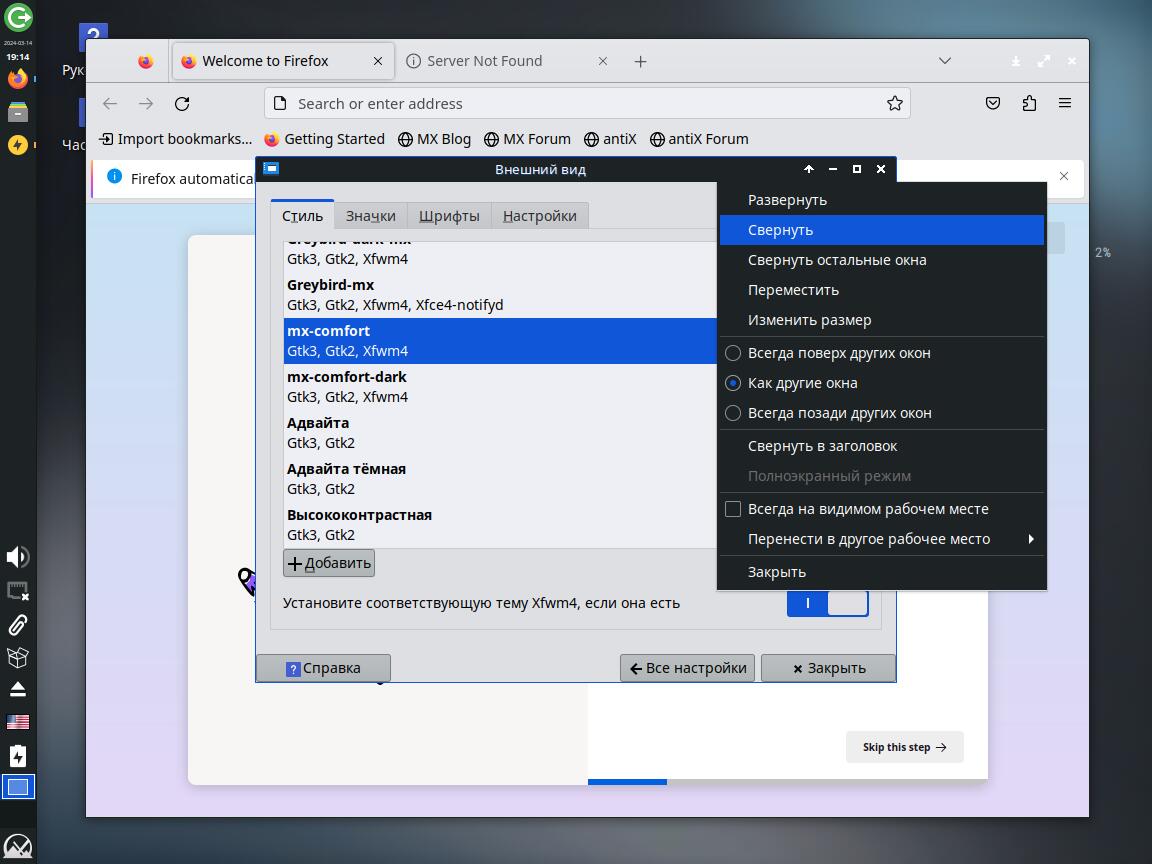This screenshot has width=1152, height=864.
Task: Open the Getting Started bookmark
Action: tap(324, 139)
